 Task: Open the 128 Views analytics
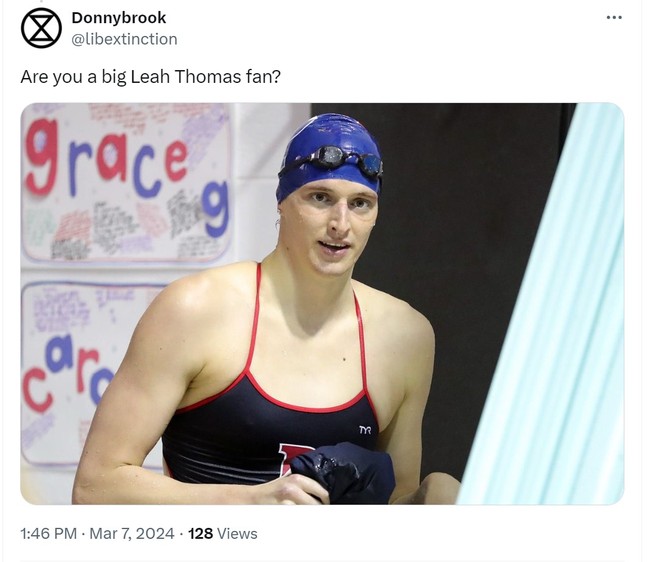pyautogui.click(x=223, y=533)
